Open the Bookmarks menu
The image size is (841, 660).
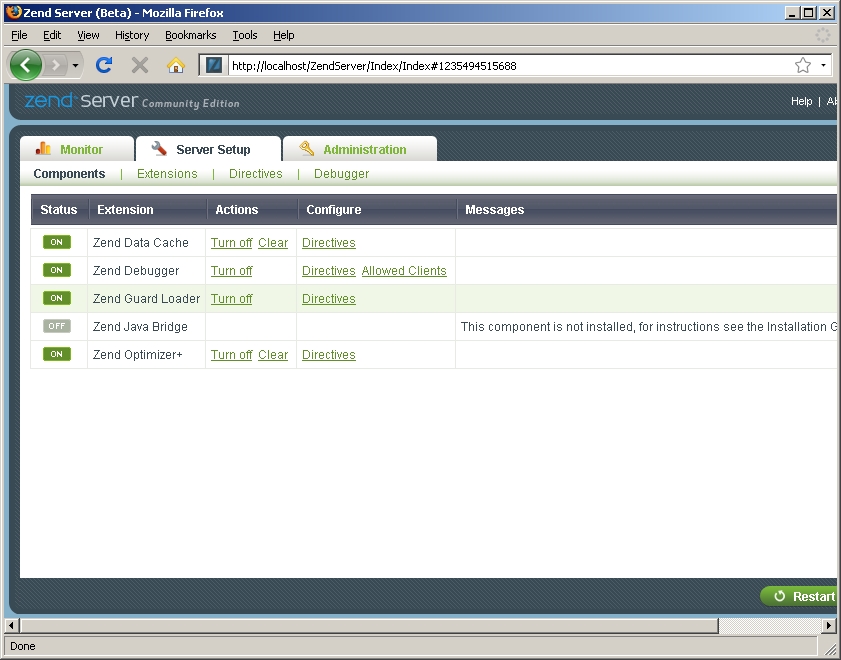190,35
